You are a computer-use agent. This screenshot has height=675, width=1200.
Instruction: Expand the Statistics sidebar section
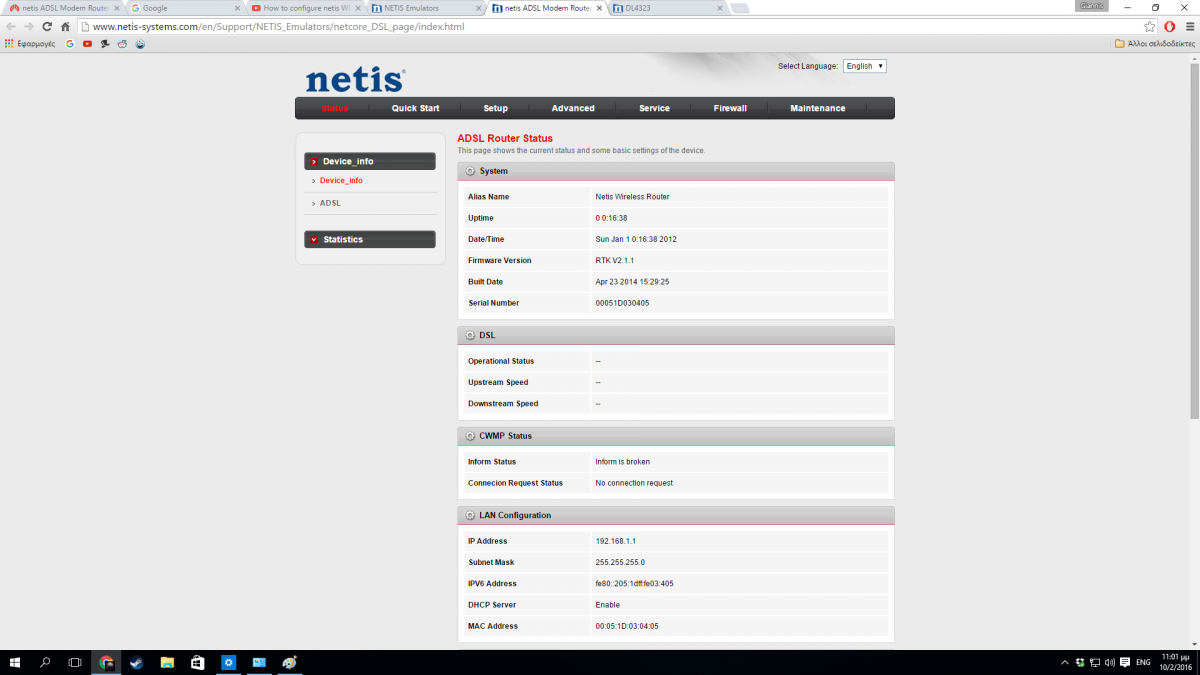[370, 239]
